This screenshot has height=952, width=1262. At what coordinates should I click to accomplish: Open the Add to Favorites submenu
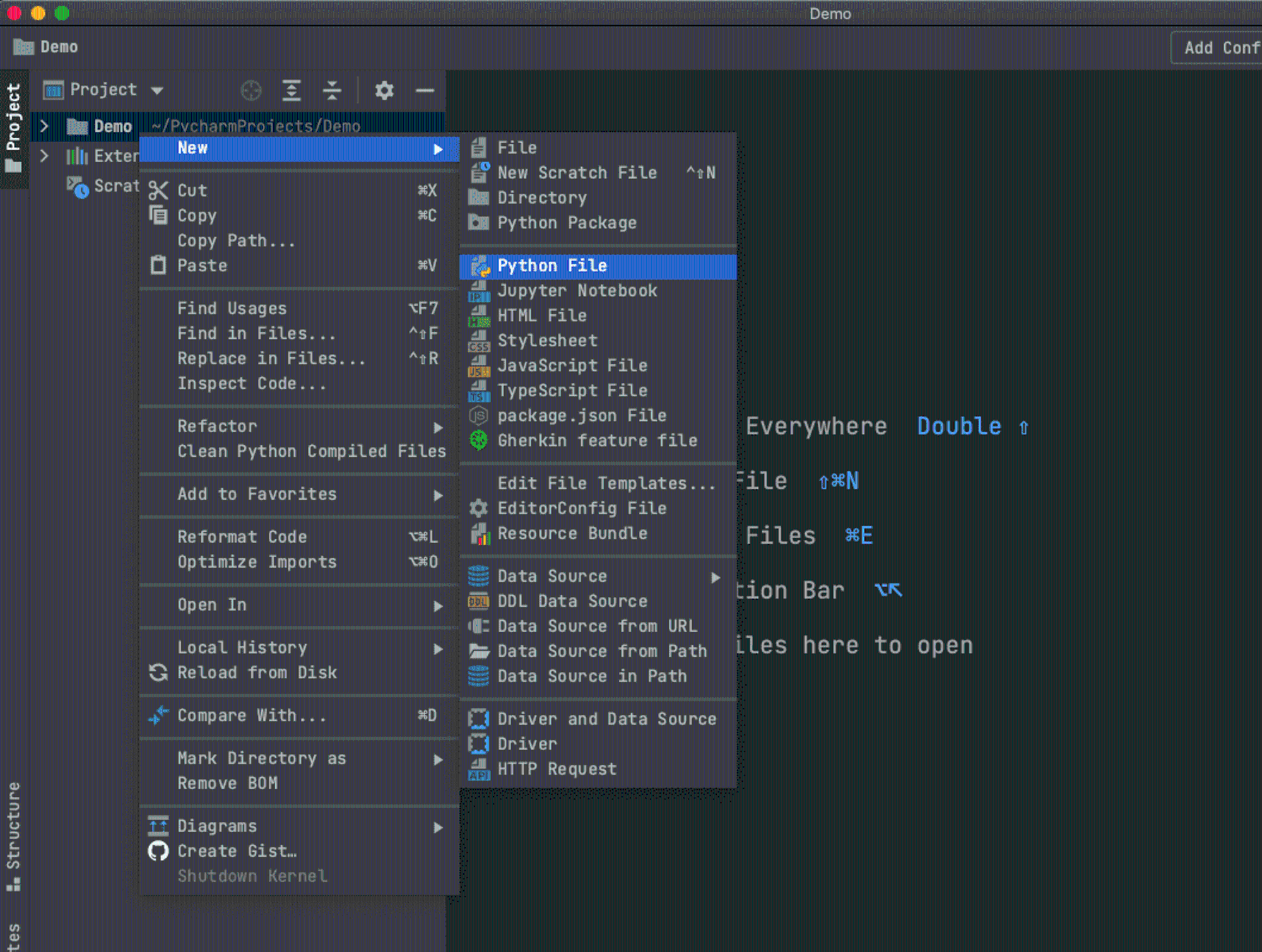click(299, 495)
